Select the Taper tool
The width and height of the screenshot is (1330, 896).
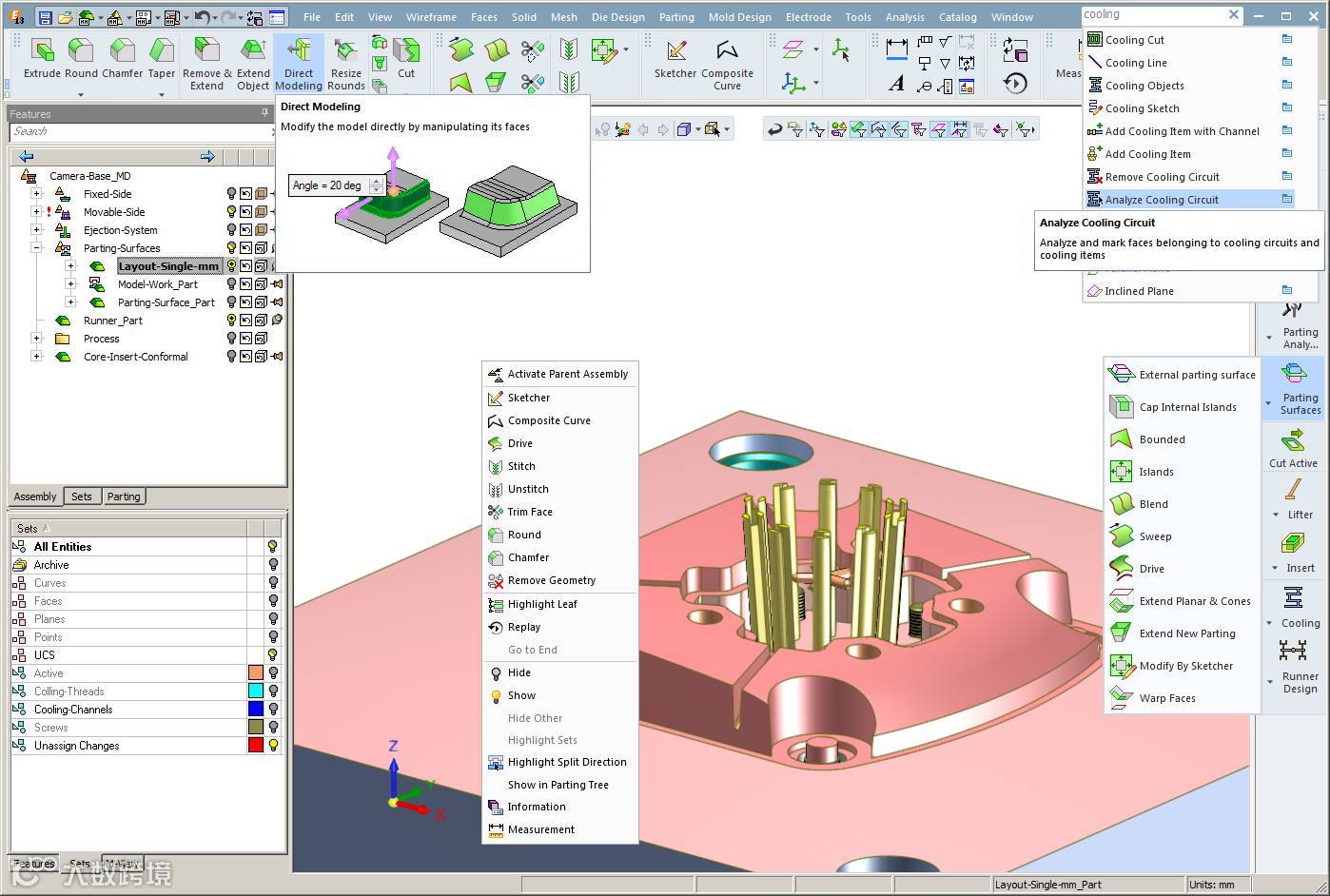click(162, 59)
